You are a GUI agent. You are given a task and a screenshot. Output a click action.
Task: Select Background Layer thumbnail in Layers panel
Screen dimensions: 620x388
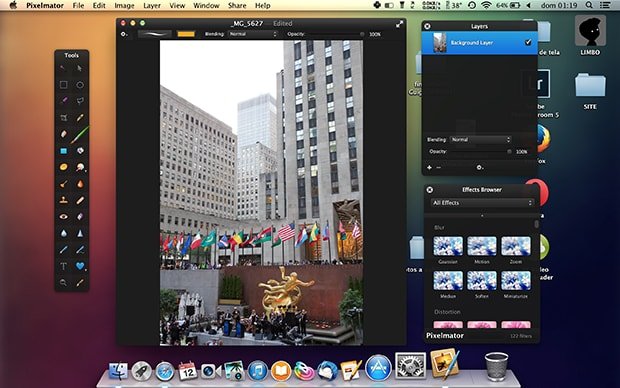pyautogui.click(x=440, y=43)
